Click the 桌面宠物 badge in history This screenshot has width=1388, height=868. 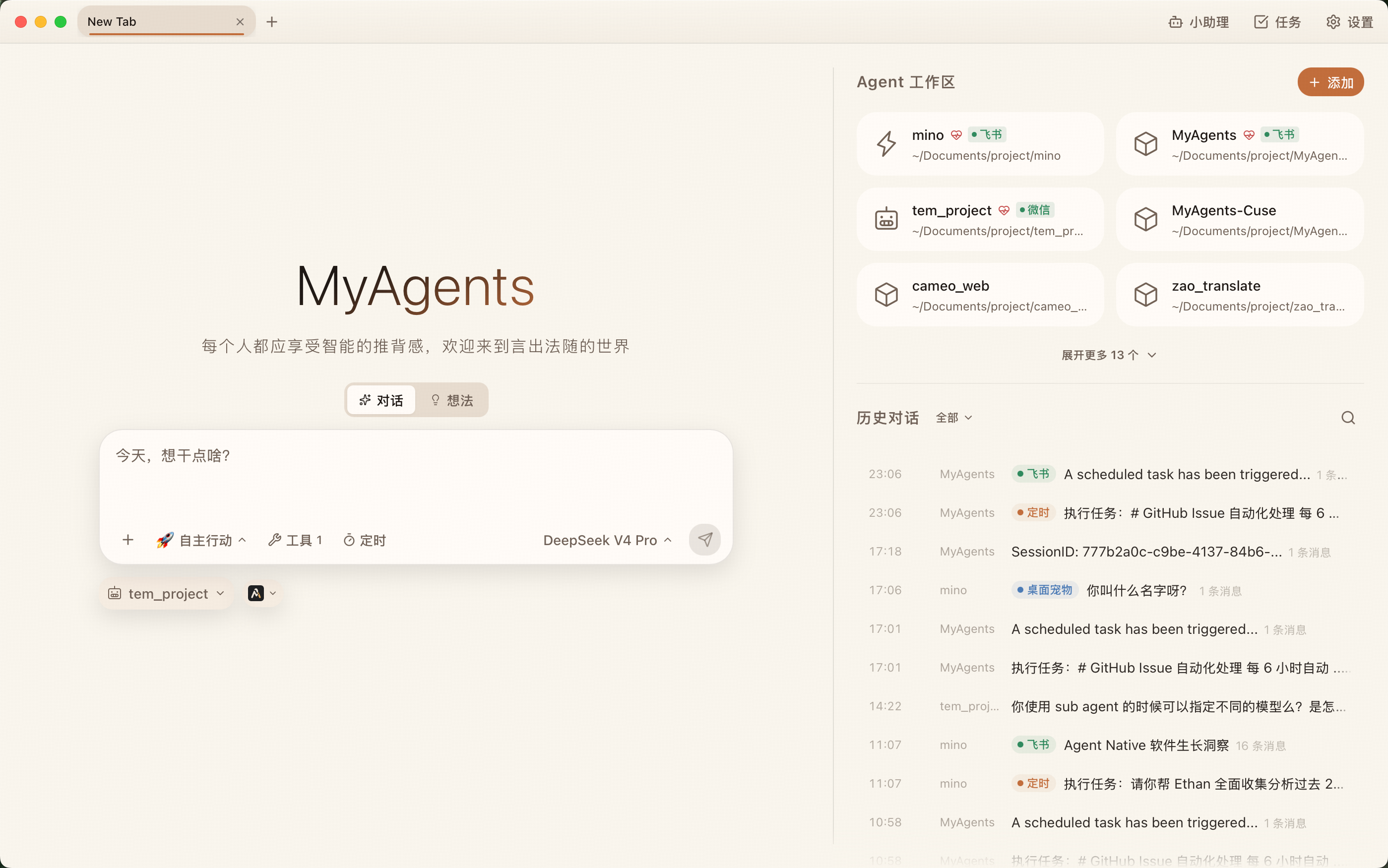tap(1045, 590)
